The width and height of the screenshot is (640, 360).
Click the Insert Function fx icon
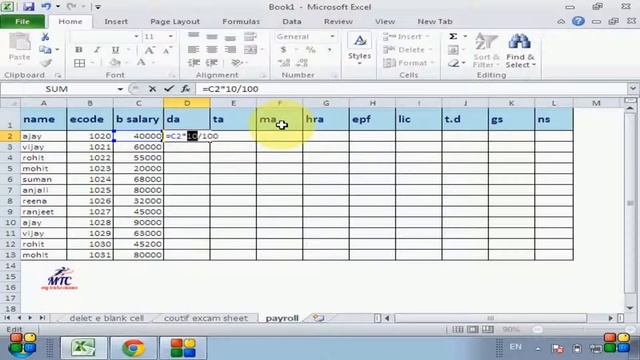coord(185,89)
